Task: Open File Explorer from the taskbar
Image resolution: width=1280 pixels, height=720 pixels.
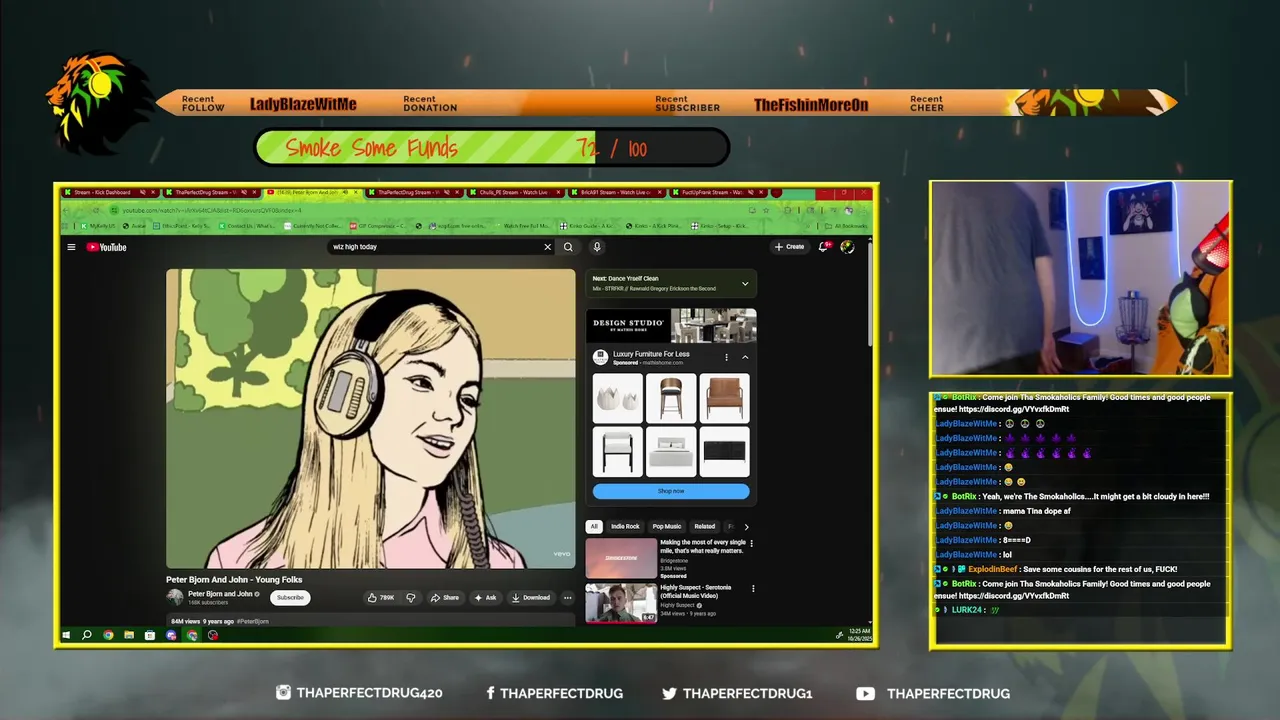Action: (x=129, y=635)
